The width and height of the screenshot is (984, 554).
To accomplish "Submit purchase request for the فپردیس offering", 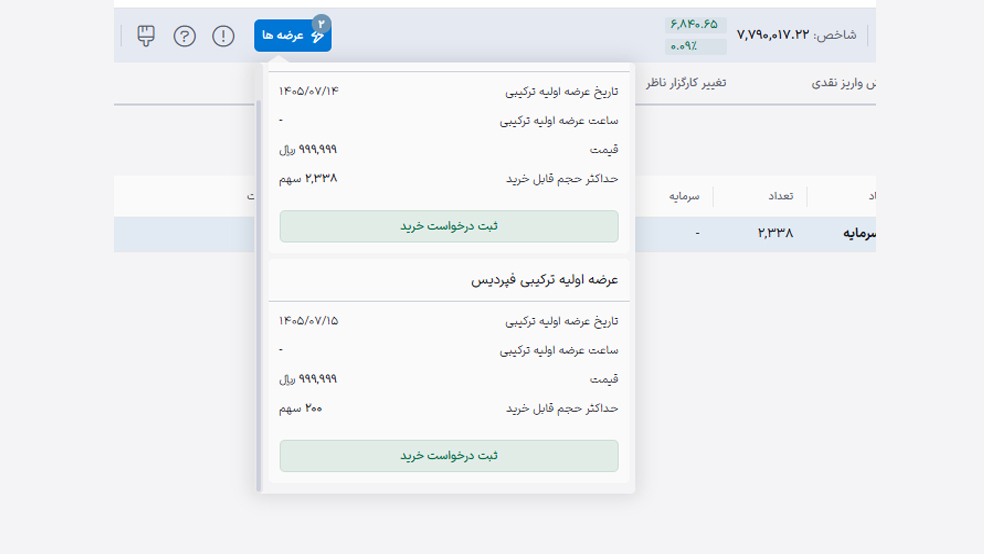I will 449,455.
